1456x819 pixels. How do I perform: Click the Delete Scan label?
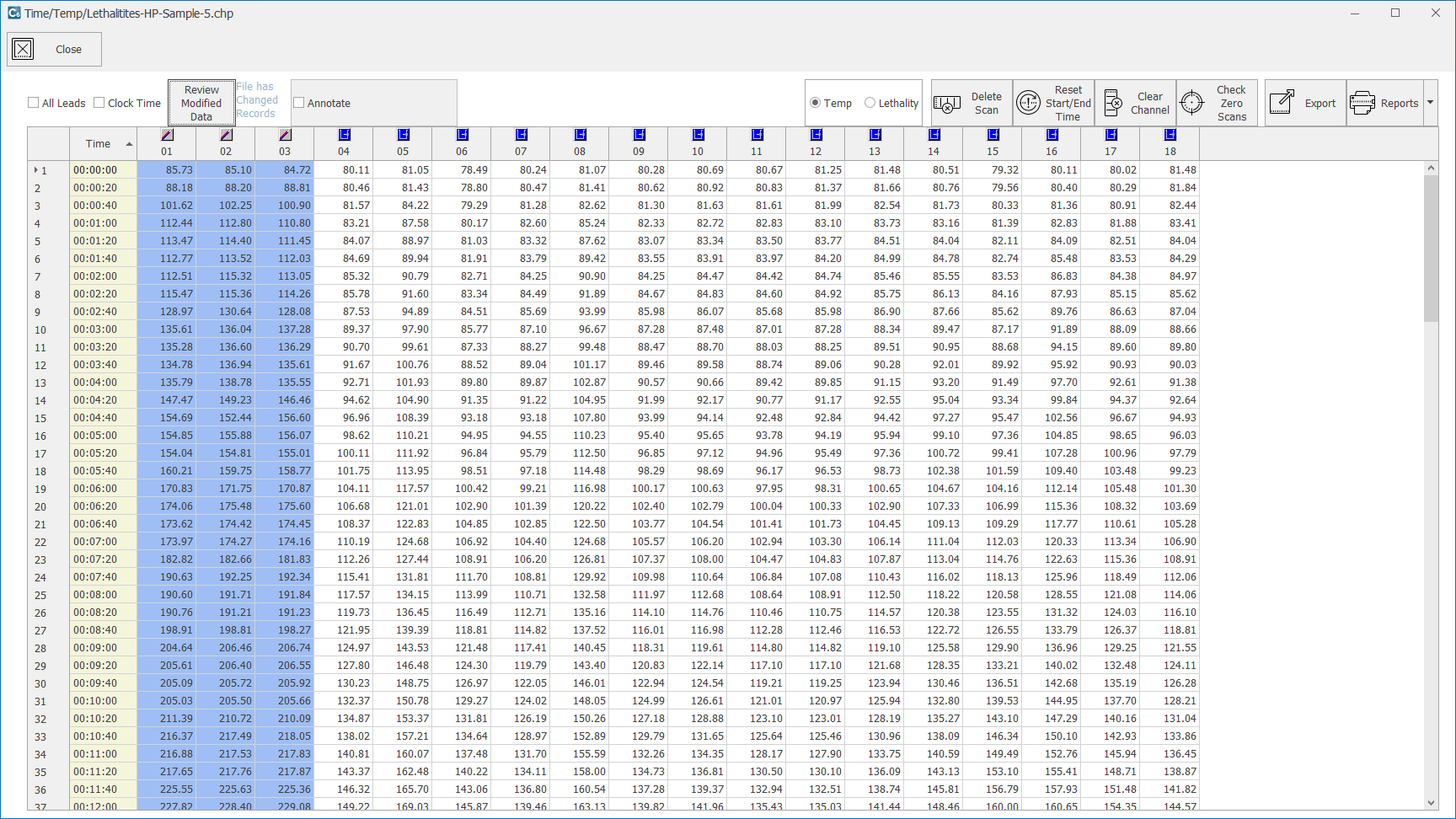click(987, 104)
